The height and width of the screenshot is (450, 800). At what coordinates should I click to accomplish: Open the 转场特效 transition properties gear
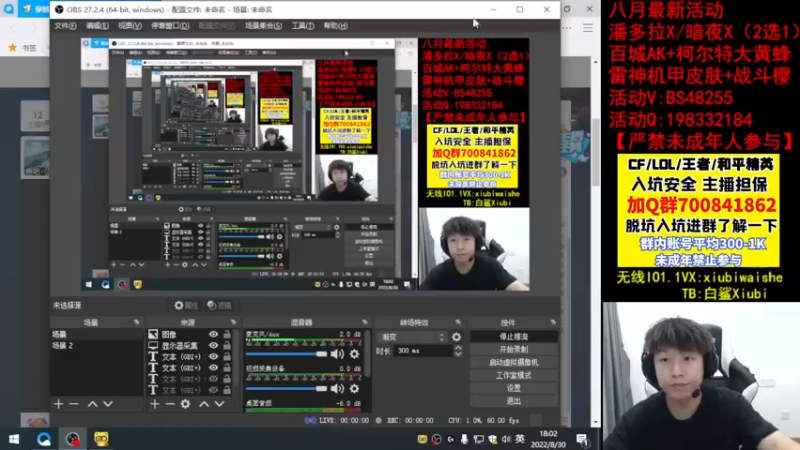tap(456, 337)
